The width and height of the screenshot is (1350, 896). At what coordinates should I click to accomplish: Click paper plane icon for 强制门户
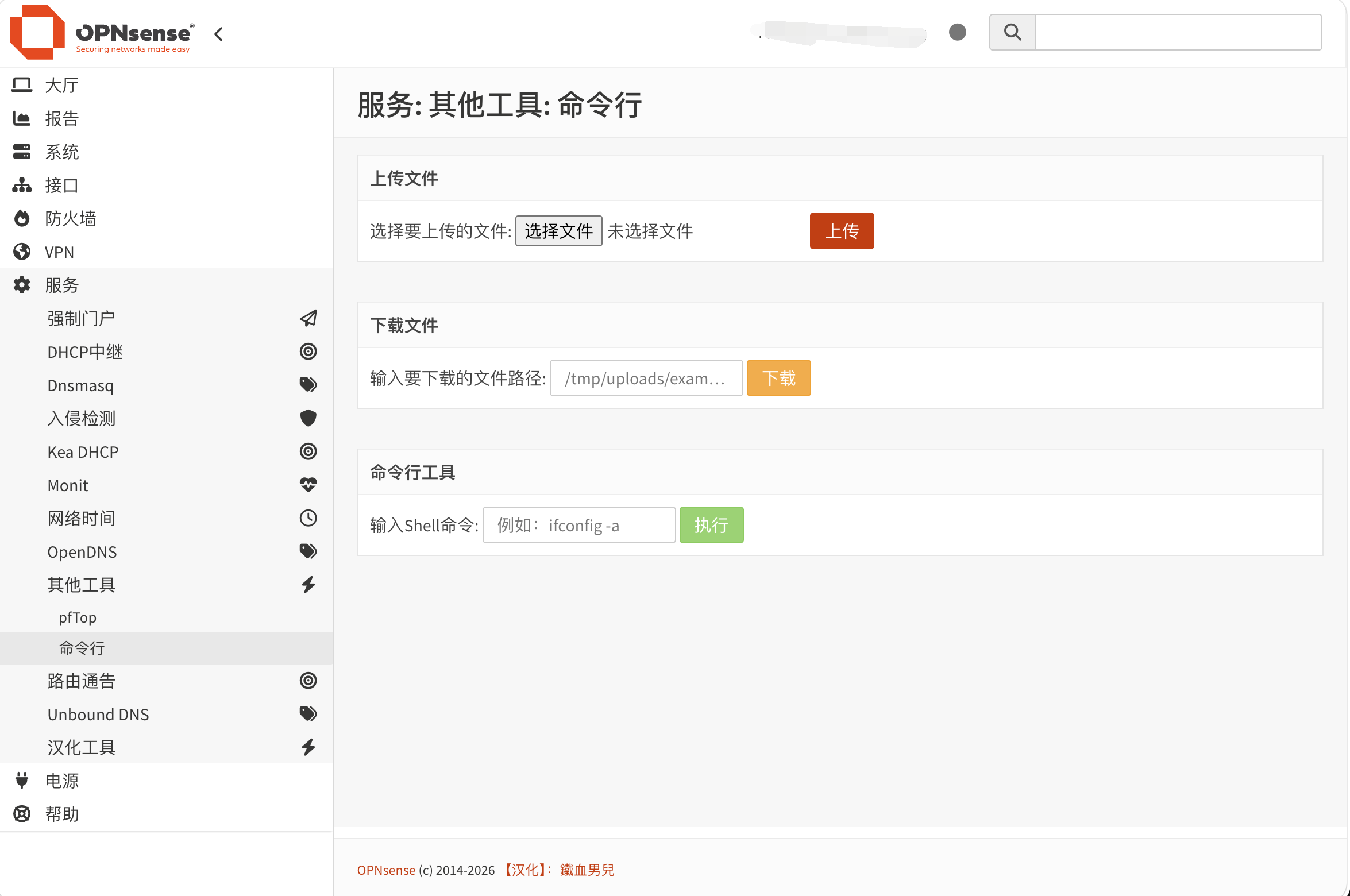pyautogui.click(x=308, y=318)
